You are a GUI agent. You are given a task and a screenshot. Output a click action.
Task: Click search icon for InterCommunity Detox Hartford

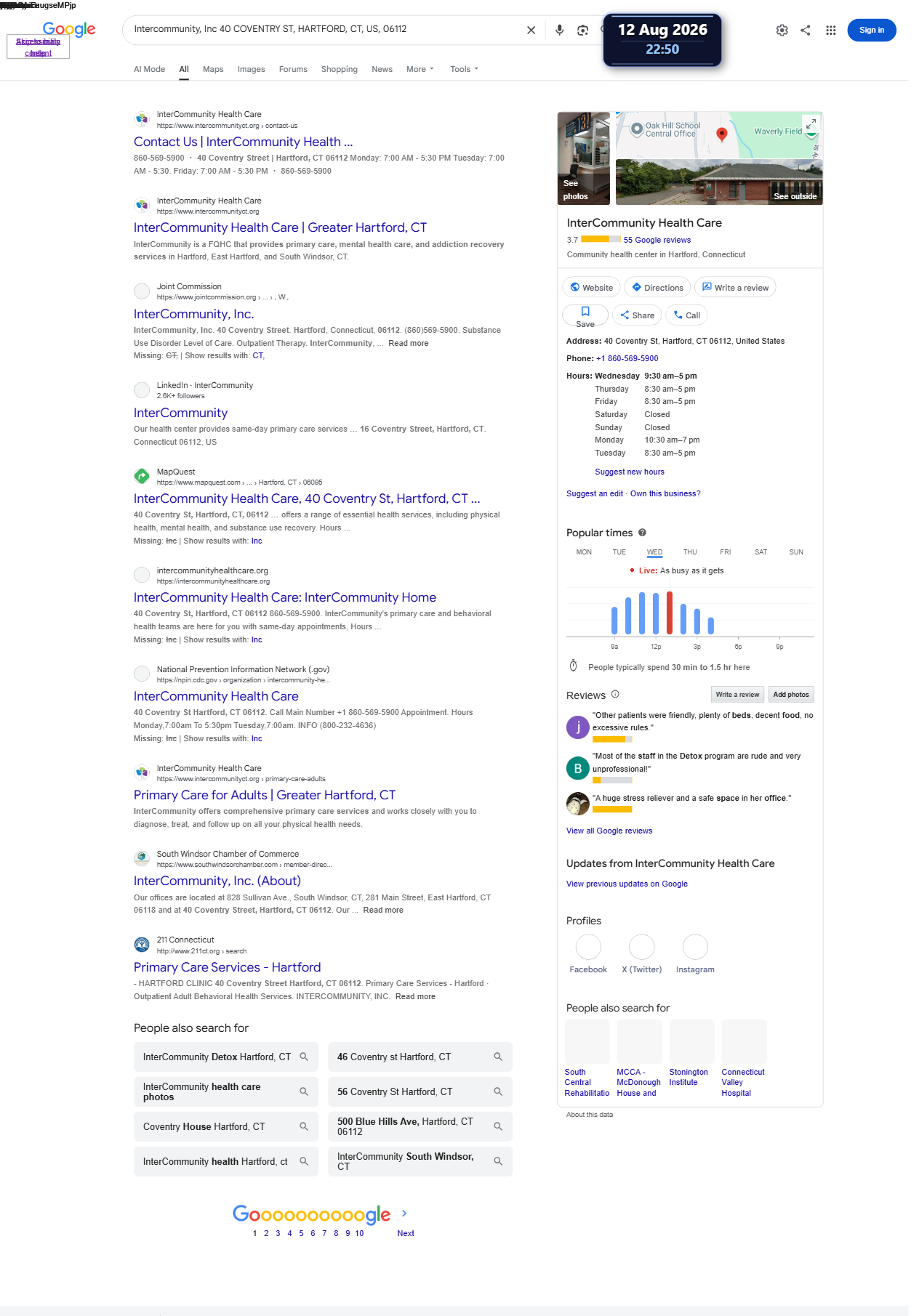(304, 1057)
